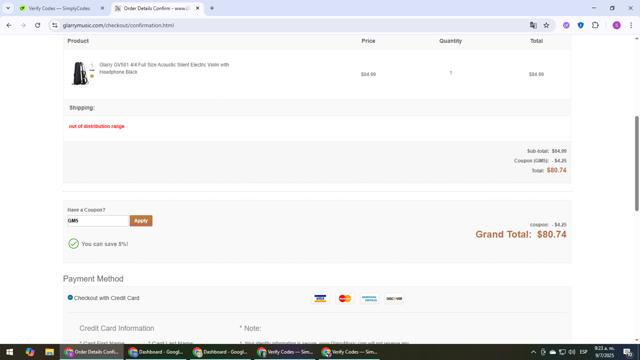Open the Chrome profile avatar
Screen dimensions: 640x360
pyautogui.click(x=616, y=25)
